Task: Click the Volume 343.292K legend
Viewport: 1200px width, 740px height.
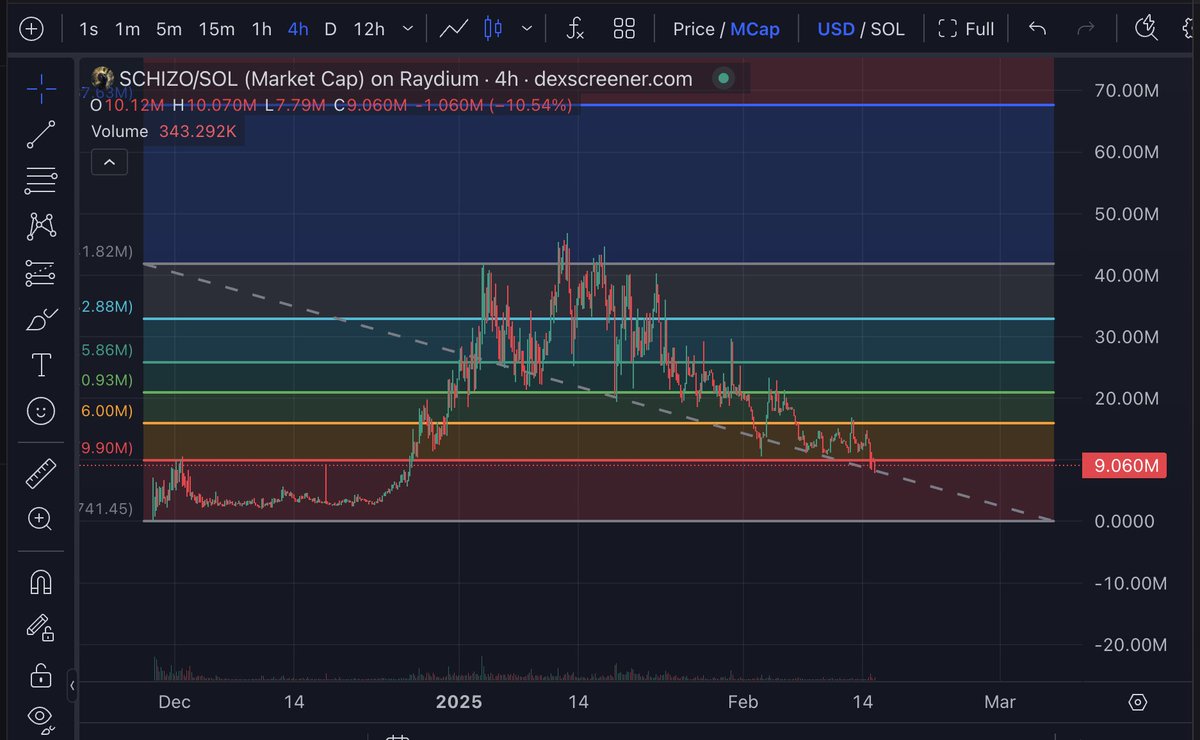Action: [x=164, y=131]
